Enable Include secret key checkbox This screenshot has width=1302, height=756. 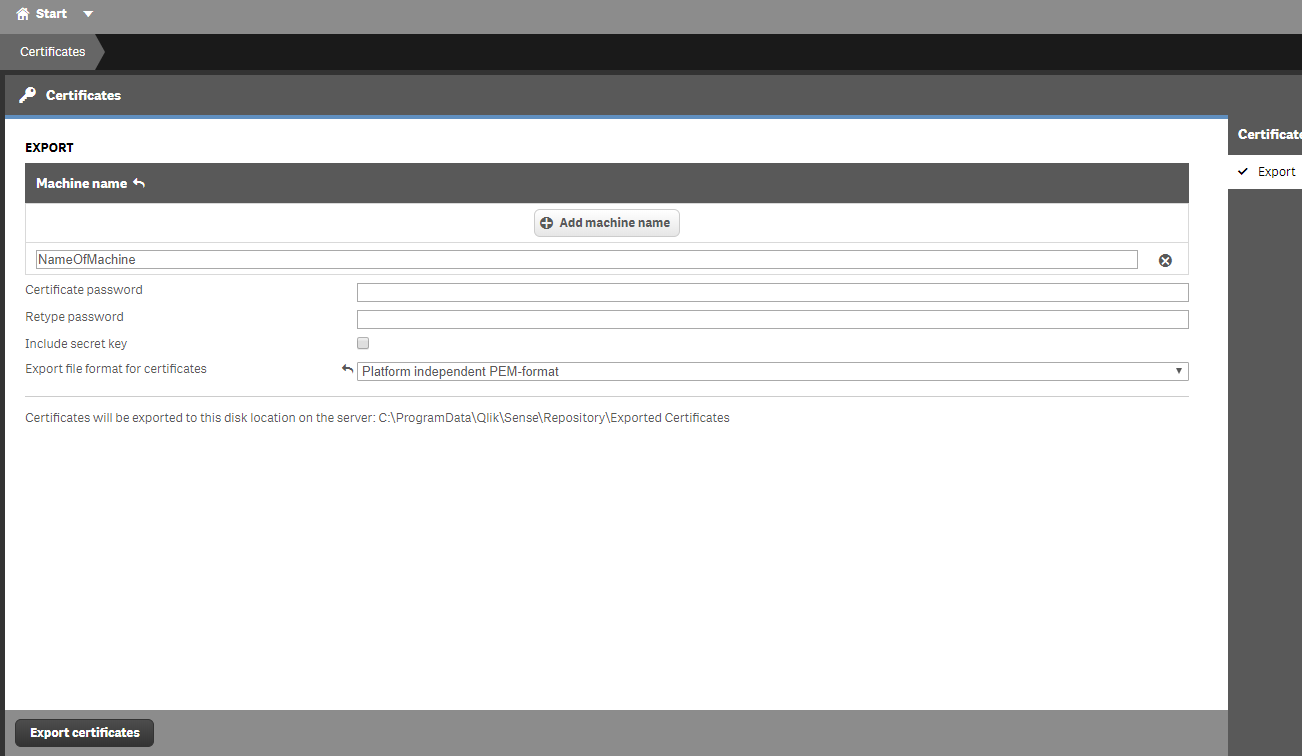363,344
